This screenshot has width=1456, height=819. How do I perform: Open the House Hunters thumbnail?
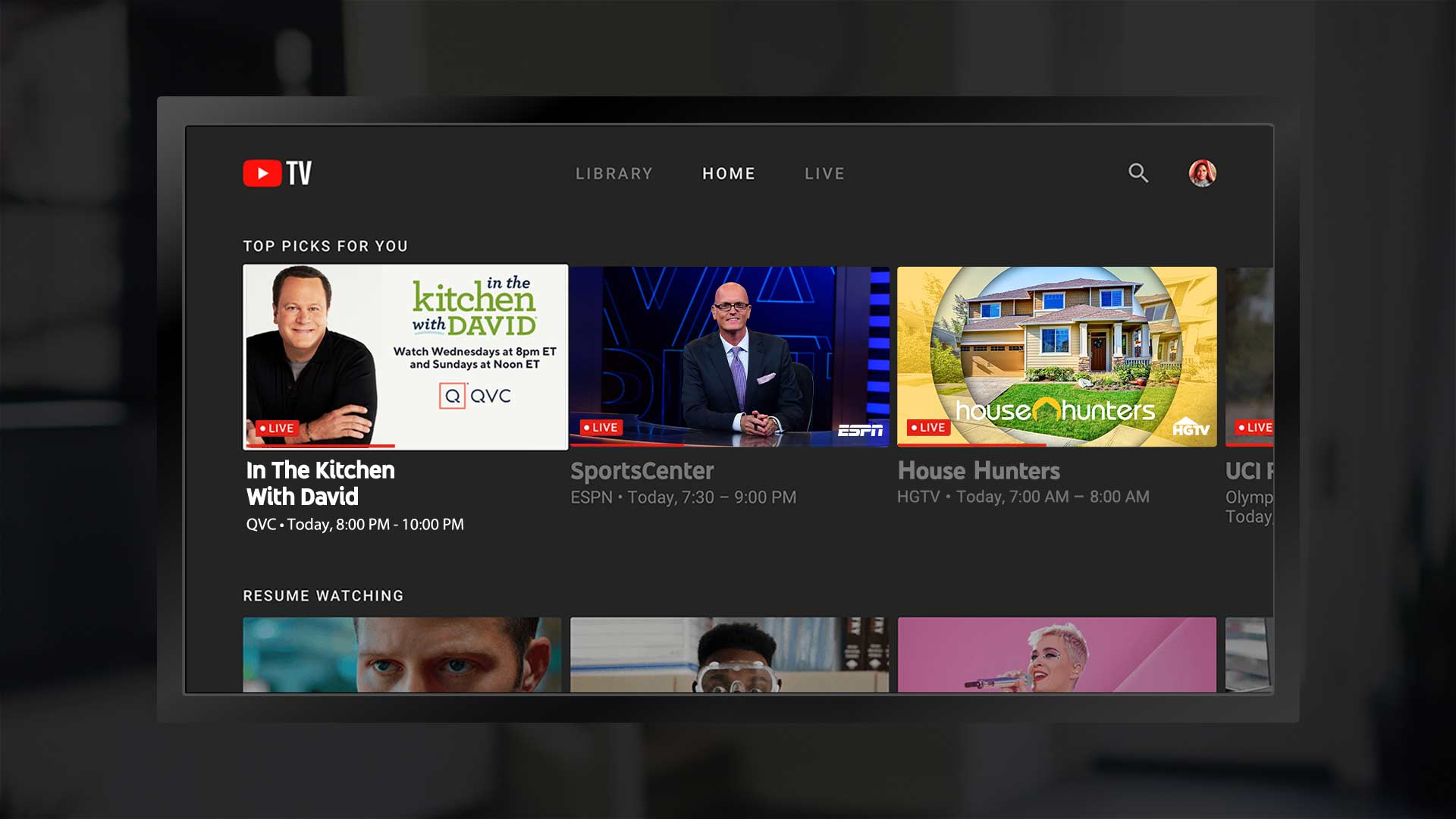pos(1057,356)
